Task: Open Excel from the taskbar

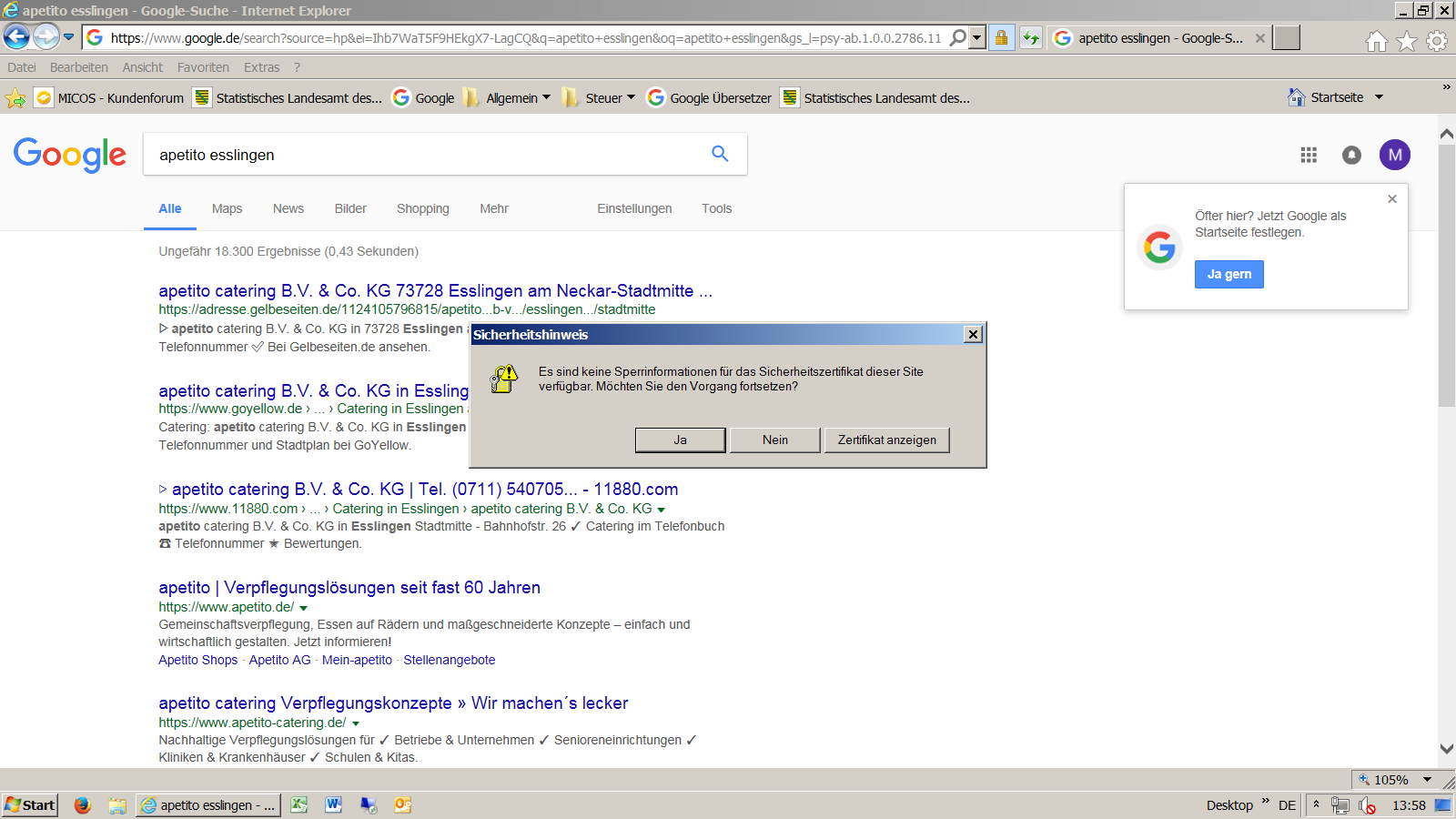Action: click(298, 804)
